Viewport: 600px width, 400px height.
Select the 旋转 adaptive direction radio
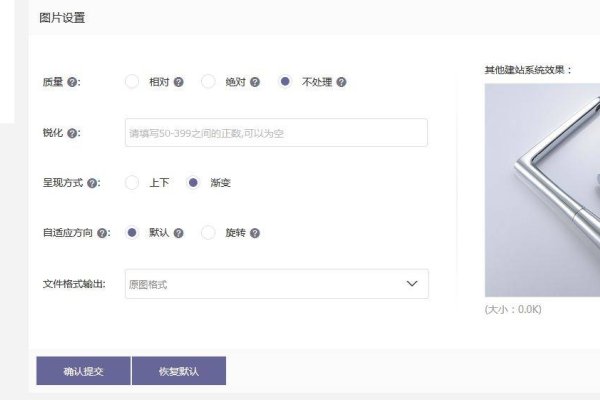(208, 232)
